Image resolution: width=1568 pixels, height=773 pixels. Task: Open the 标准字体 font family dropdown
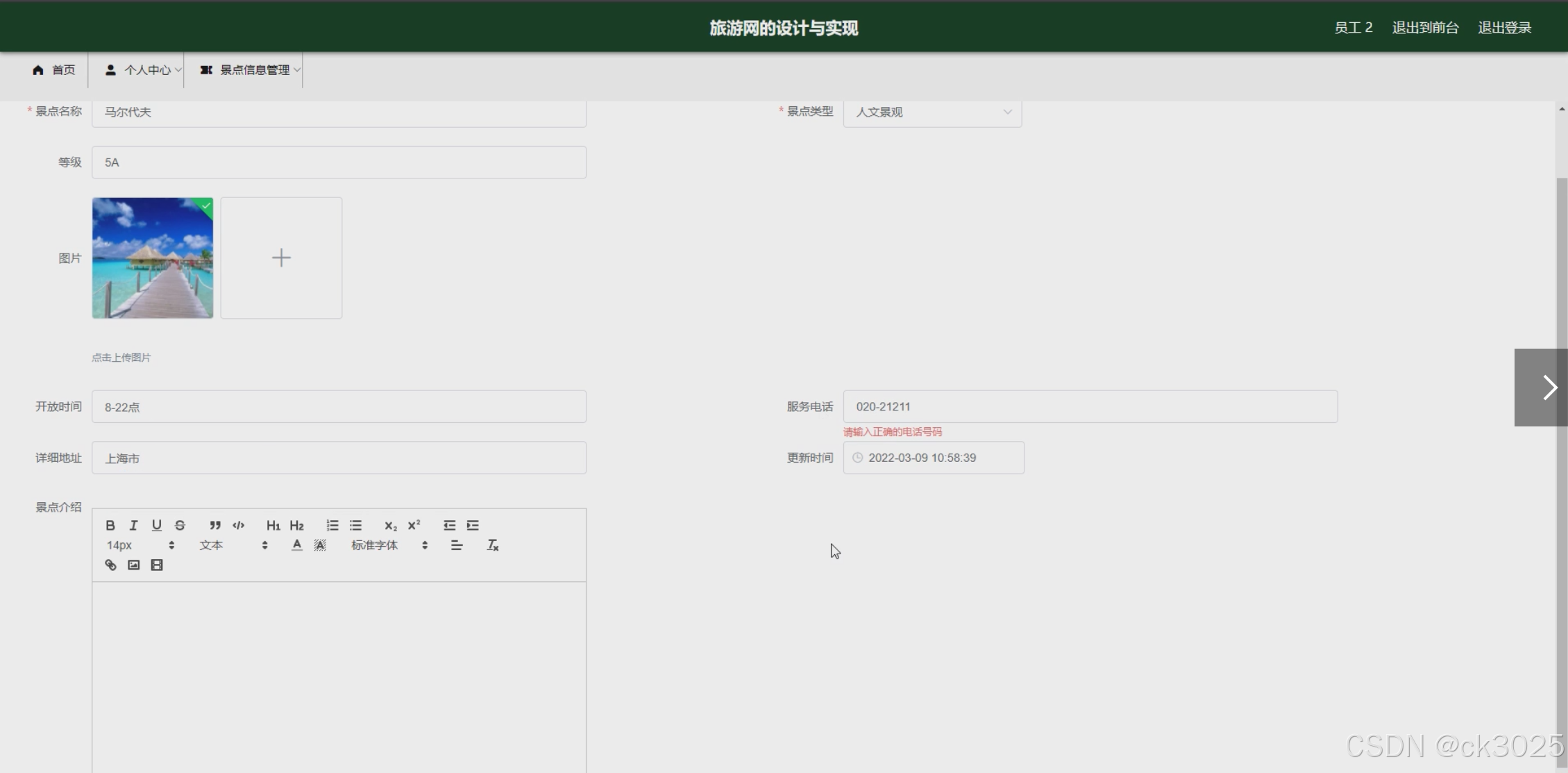tap(389, 545)
